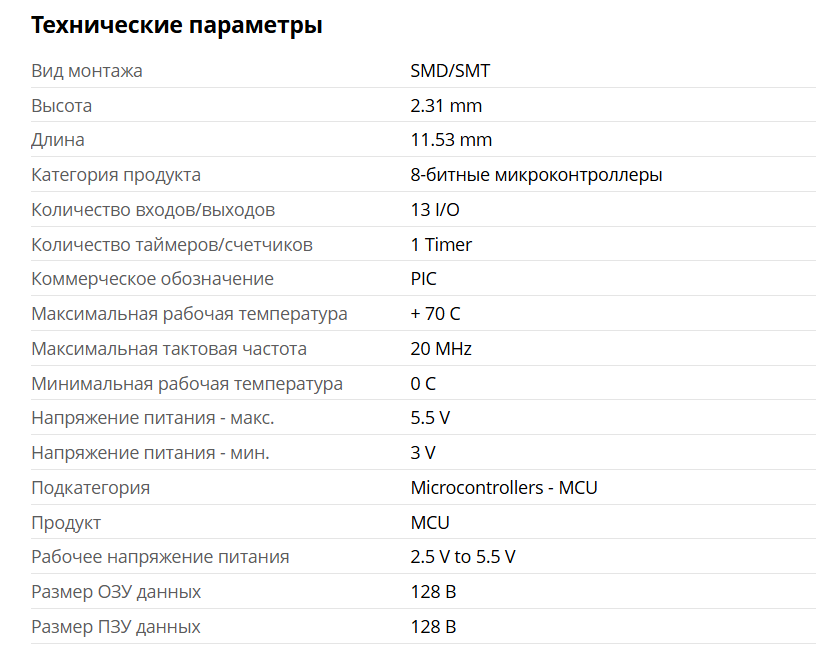Click the '5.5 V' max supply voltage

430,418
